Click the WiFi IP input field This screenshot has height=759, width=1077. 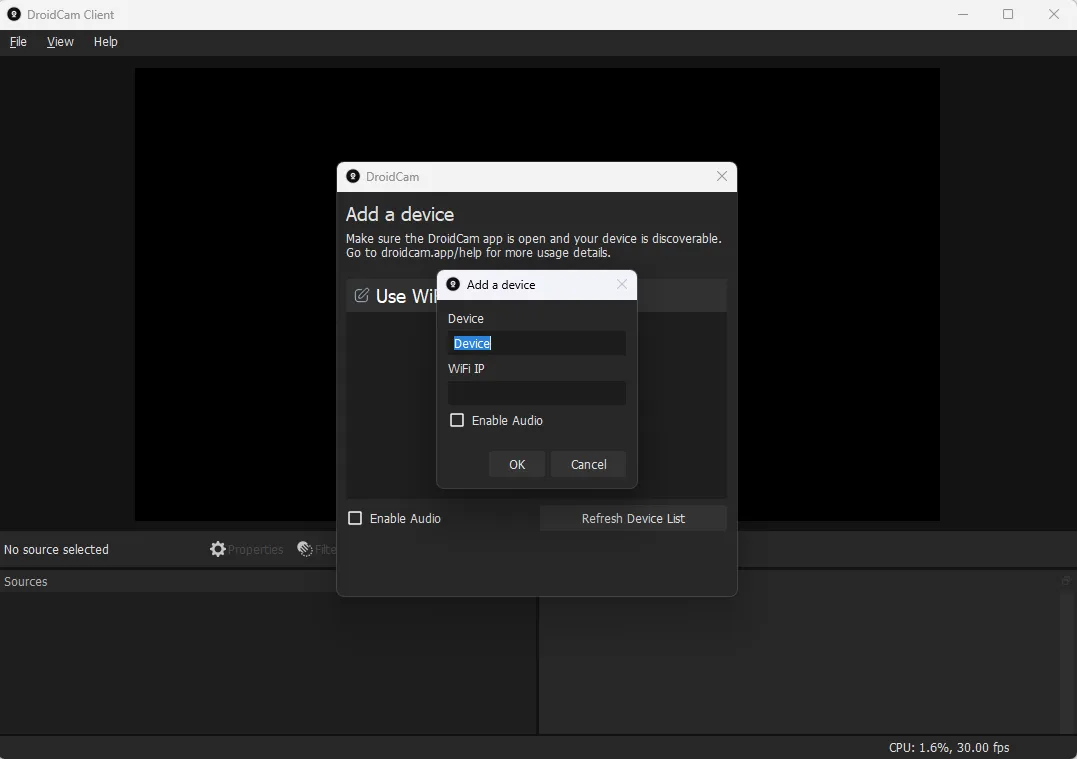coord(536,393)
